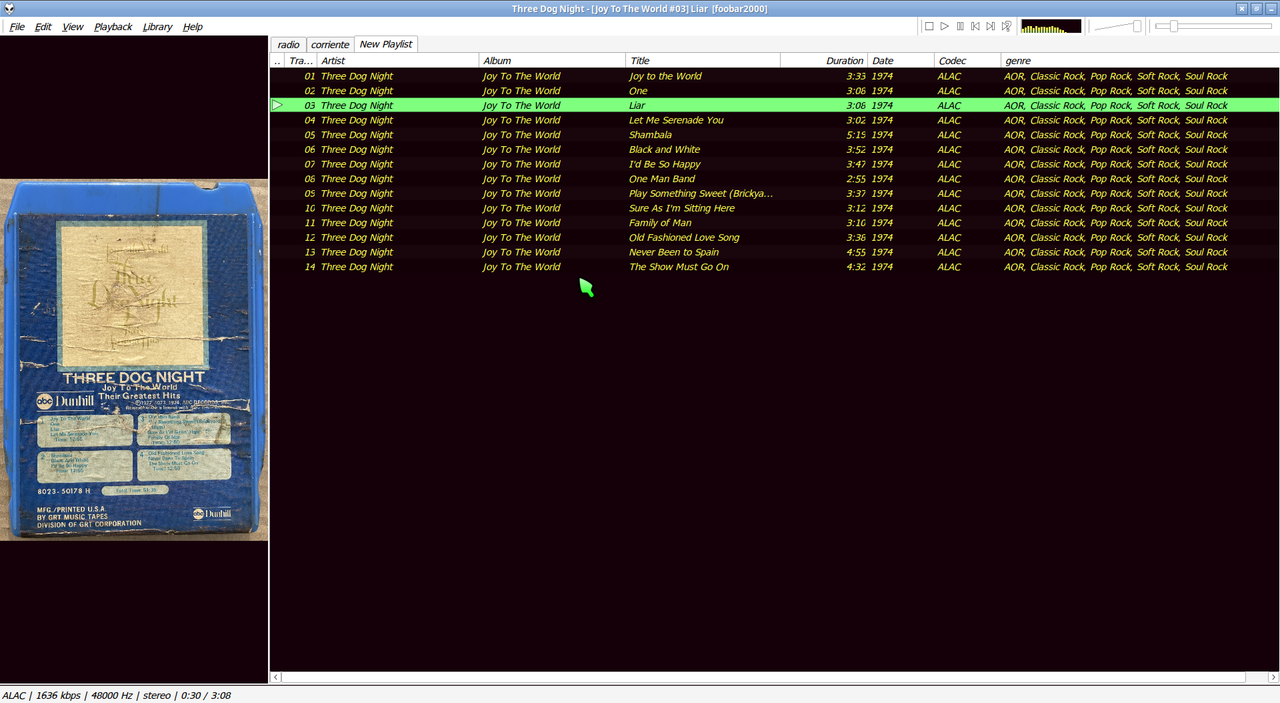Sort by the Artist column header
The height and width of the screenshot is (703, 1280).
[x=398, y=61]
